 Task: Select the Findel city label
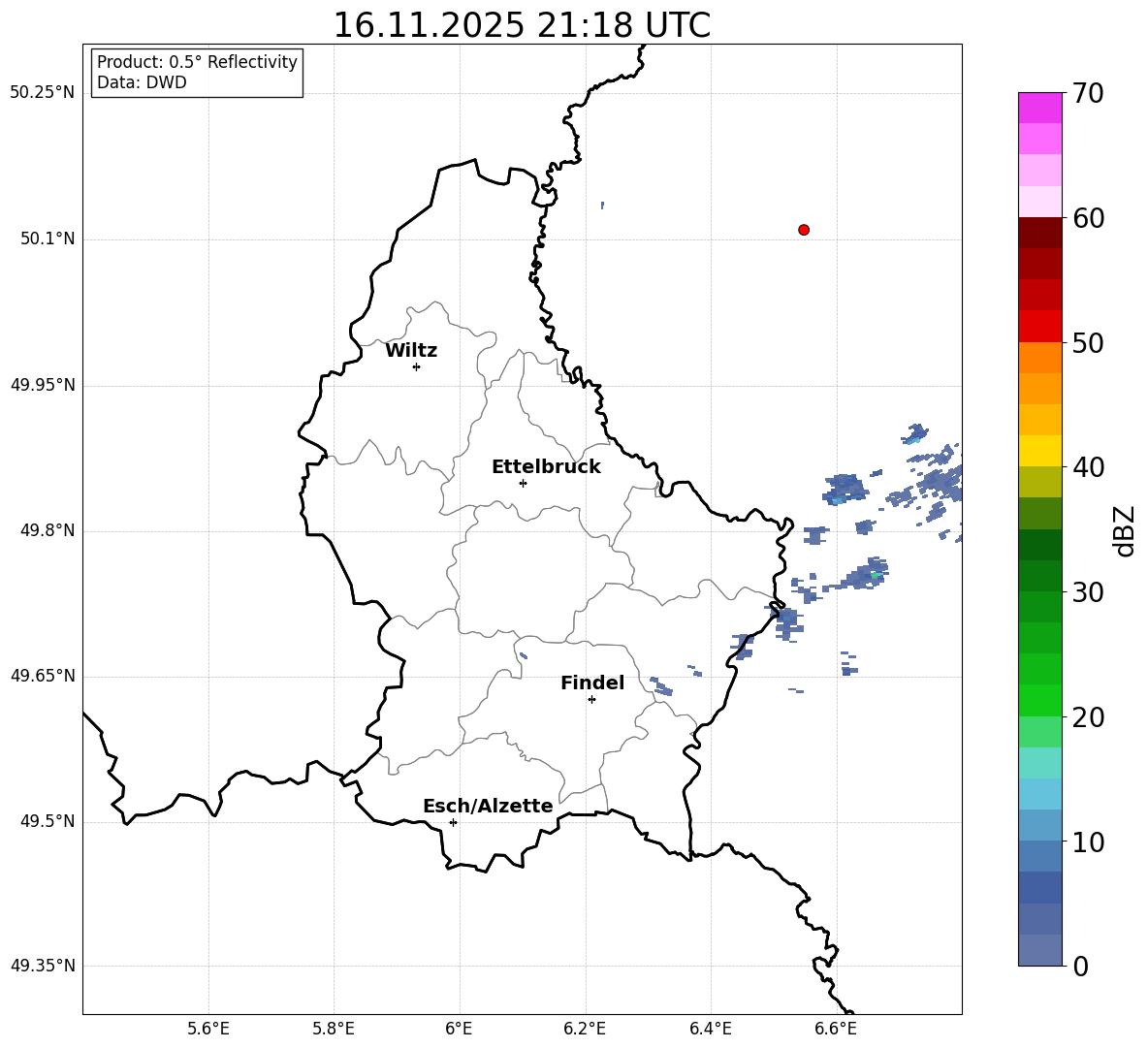[x=592, y=683]
